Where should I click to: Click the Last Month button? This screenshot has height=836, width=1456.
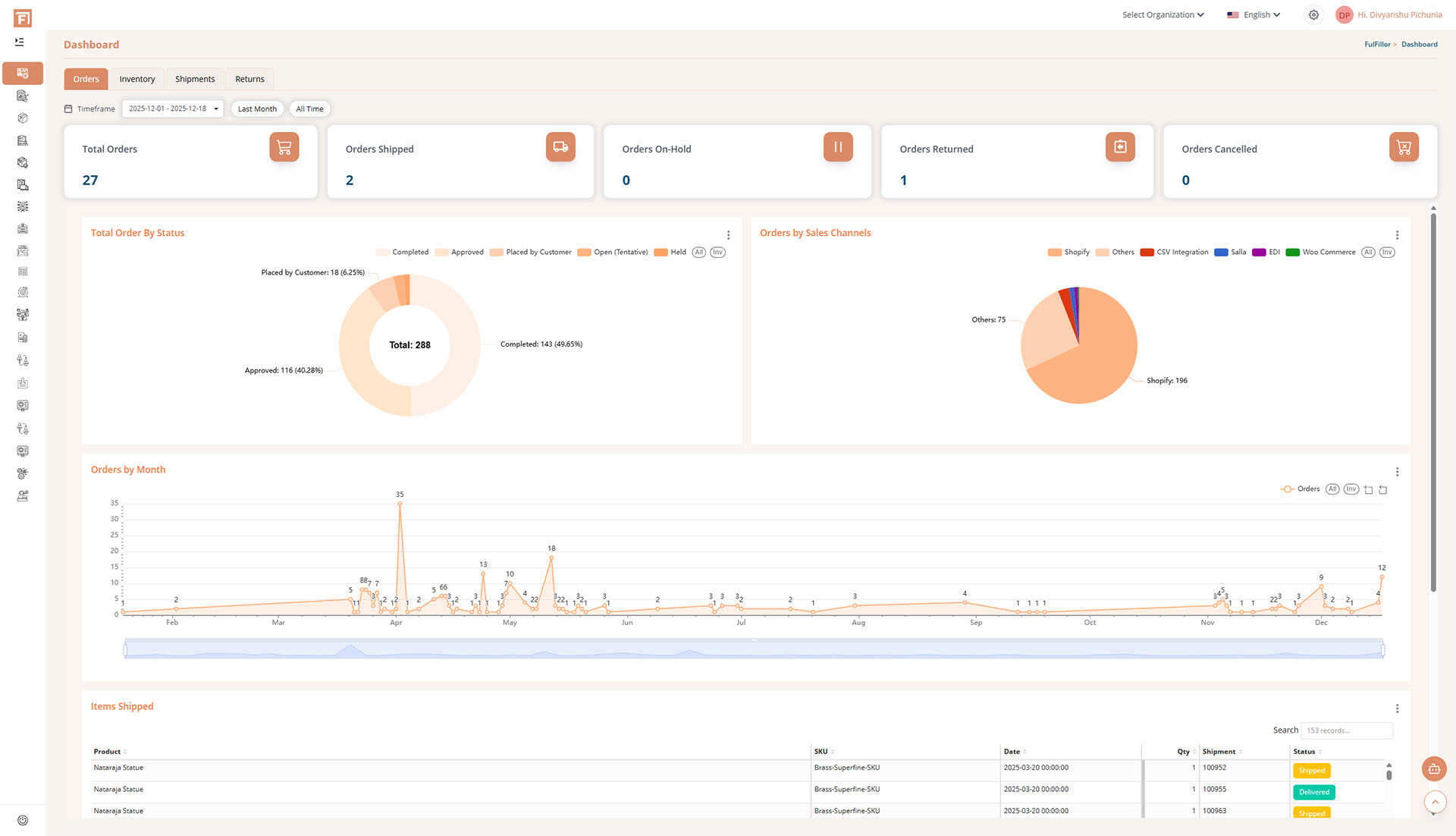point(257,109)
